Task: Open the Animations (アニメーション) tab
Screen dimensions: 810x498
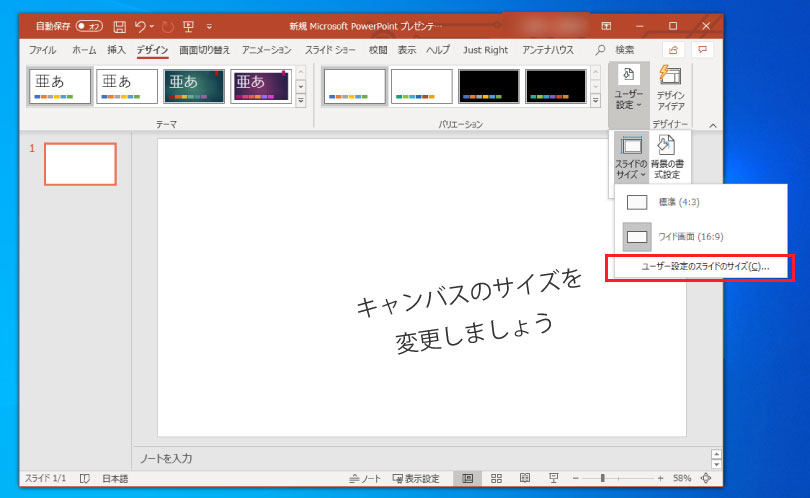Action: [x=266, y=50]
